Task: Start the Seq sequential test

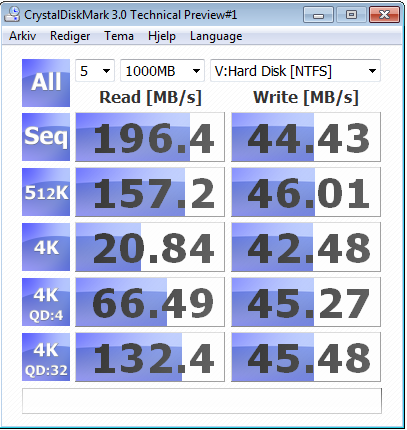Action: tap(46, 137)
